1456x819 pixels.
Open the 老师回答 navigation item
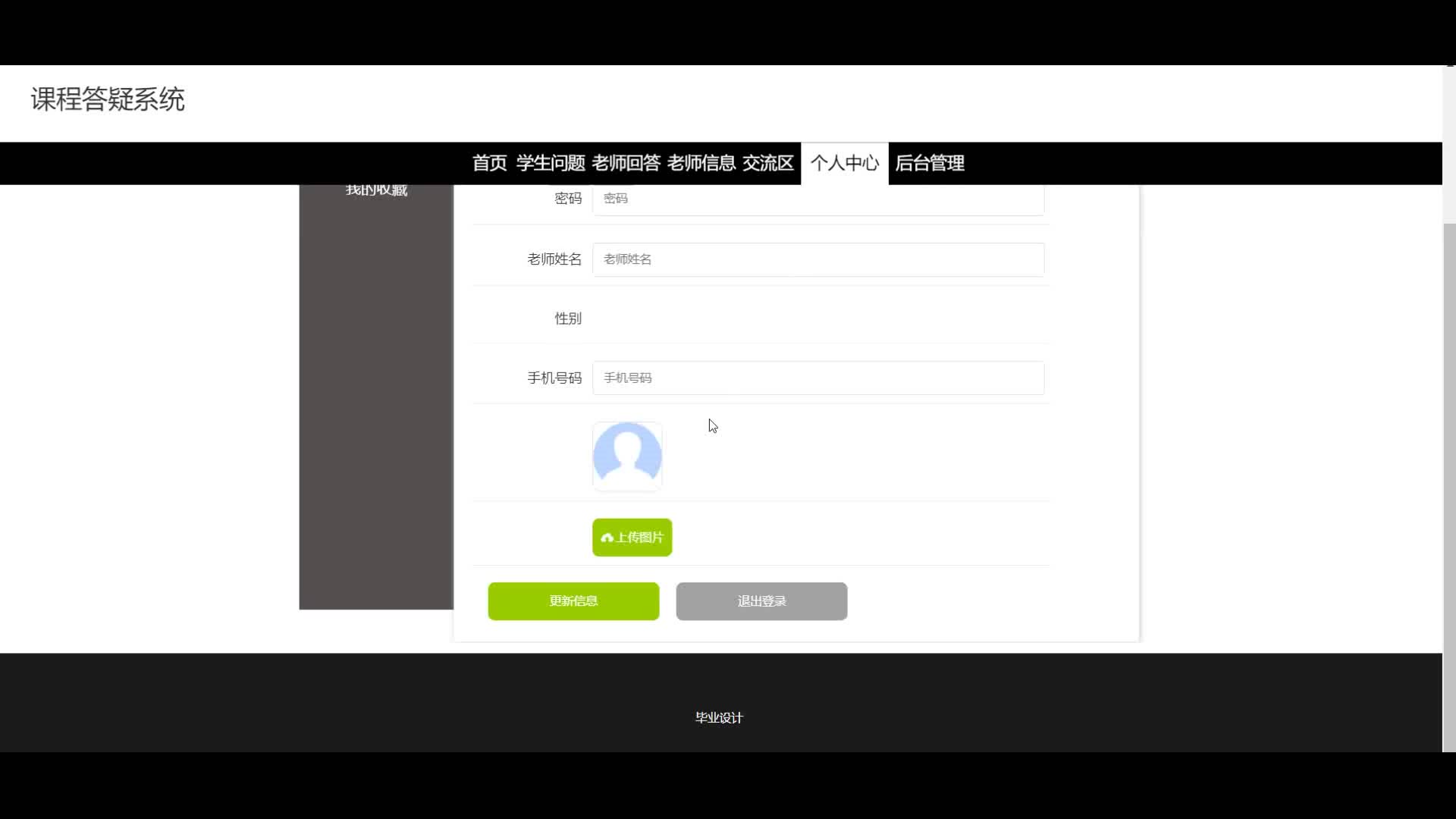[x=626, y=163]
